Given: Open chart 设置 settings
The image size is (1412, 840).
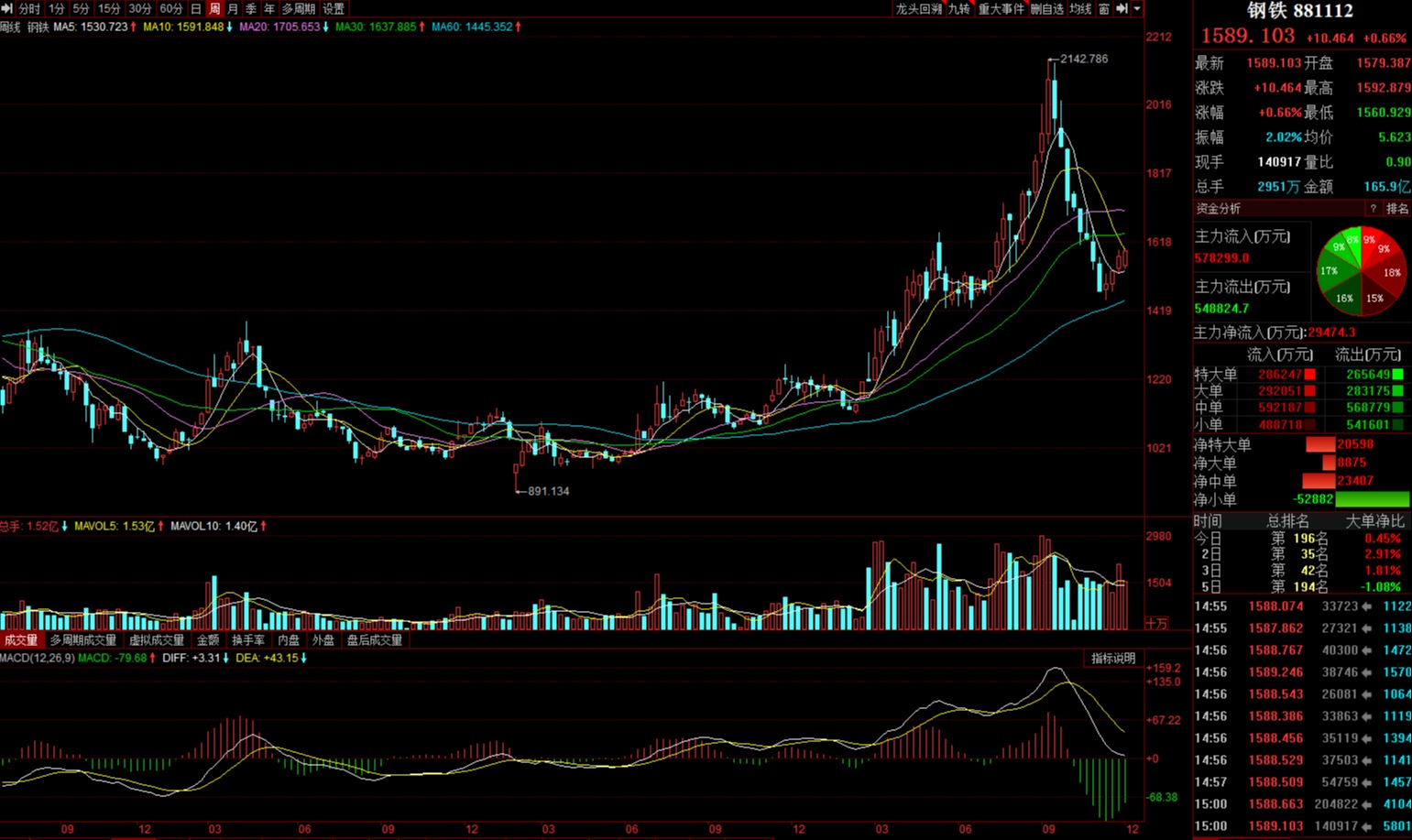Looking at the screenshot, I should pos(334,8).
